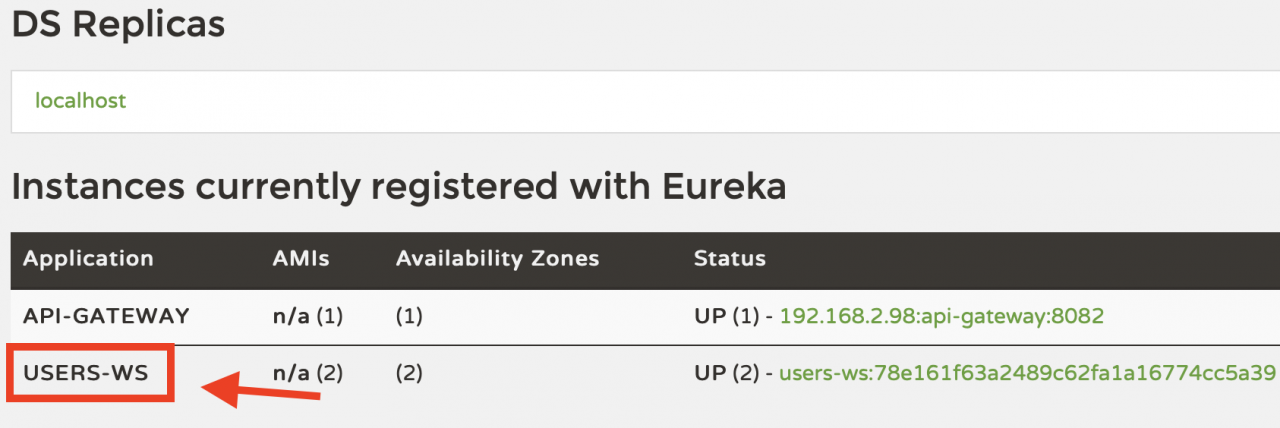Click the UP (1) status text
This screenshot has height=428, width=1280.
pyautogui.click(x=727, y=317)
